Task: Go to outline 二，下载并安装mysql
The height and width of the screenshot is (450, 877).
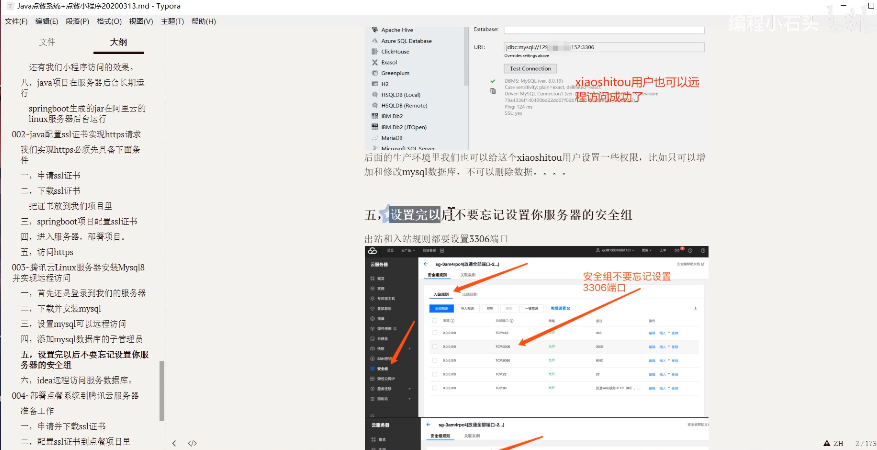Action: point(60,309)
